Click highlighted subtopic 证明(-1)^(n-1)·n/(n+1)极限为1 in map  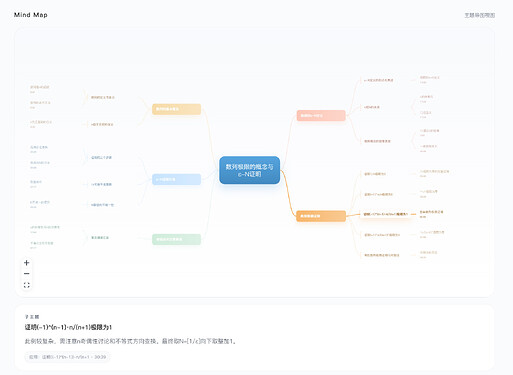385,214
